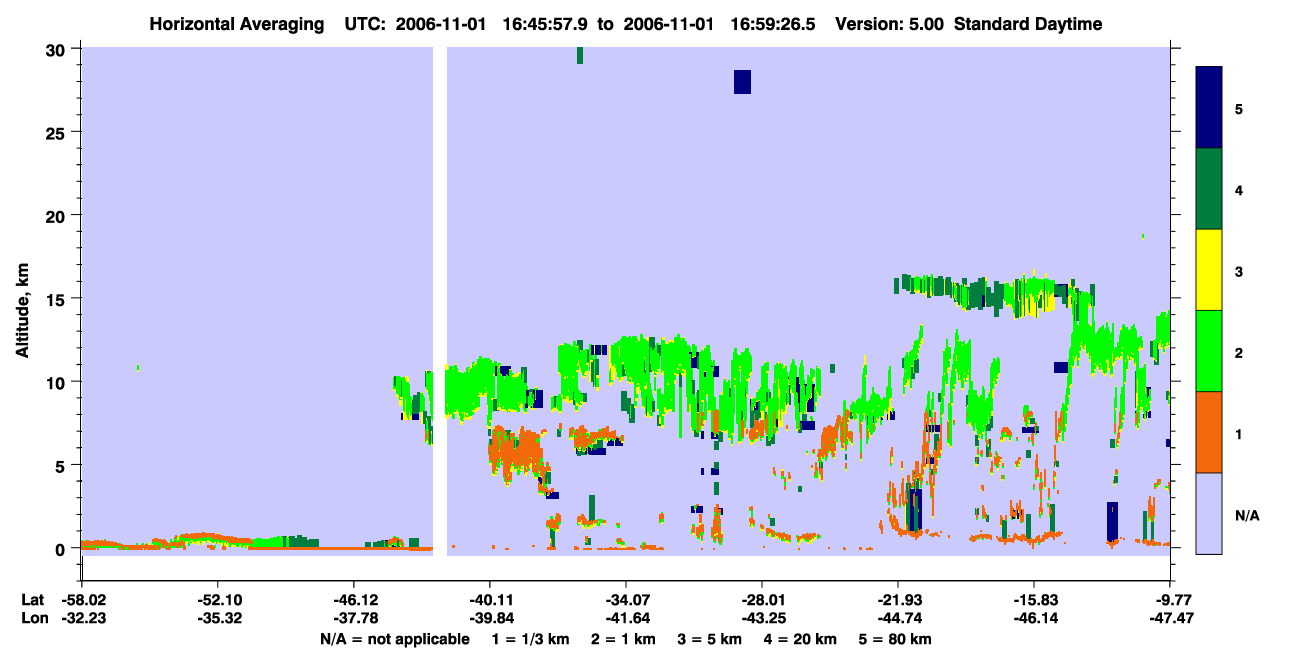Select the start time 16:45:57.9 in the title
The height and width of the screenshot is (667, 1300).
click(544, 24)
